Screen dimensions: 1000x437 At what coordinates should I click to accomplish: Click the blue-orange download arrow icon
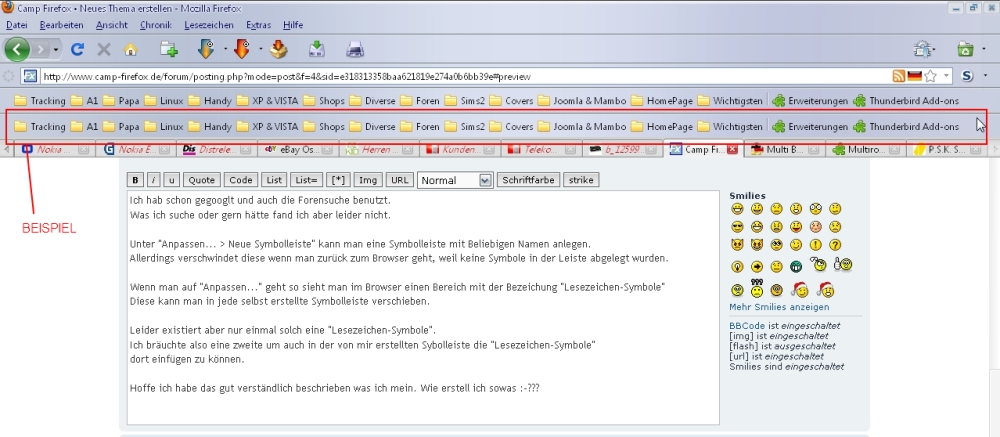click(x=206, y=48)
